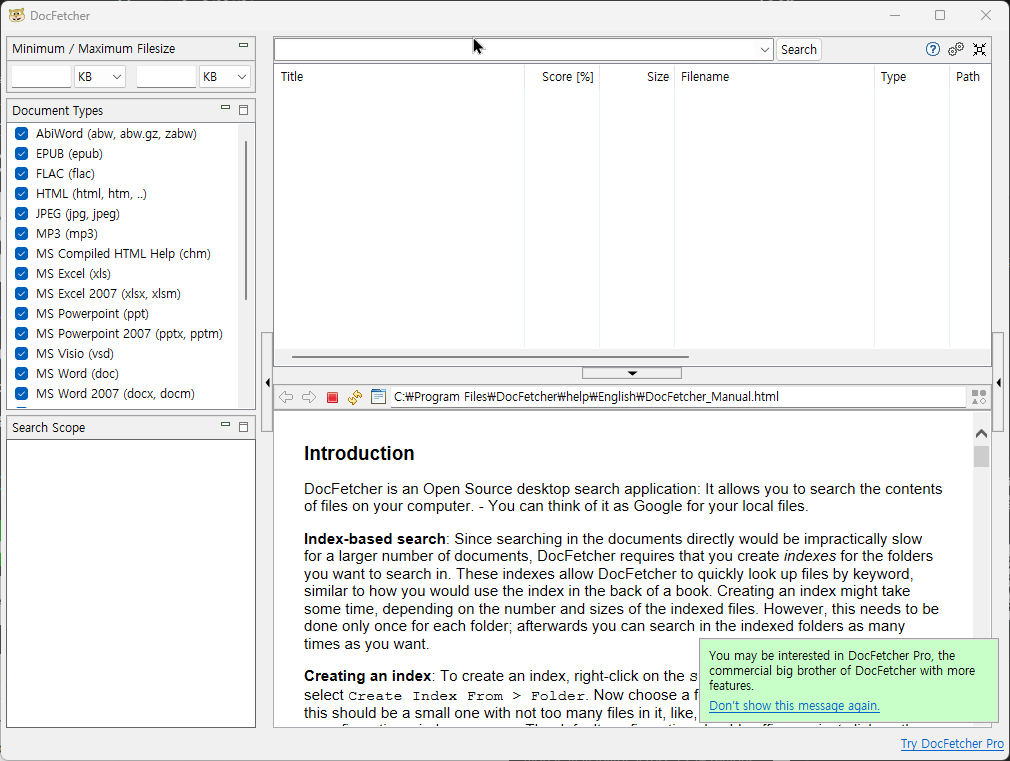Uncheck MS Compiled HTML Help type
Viewport: 1010px width, 761px height.
pos(21,253)
